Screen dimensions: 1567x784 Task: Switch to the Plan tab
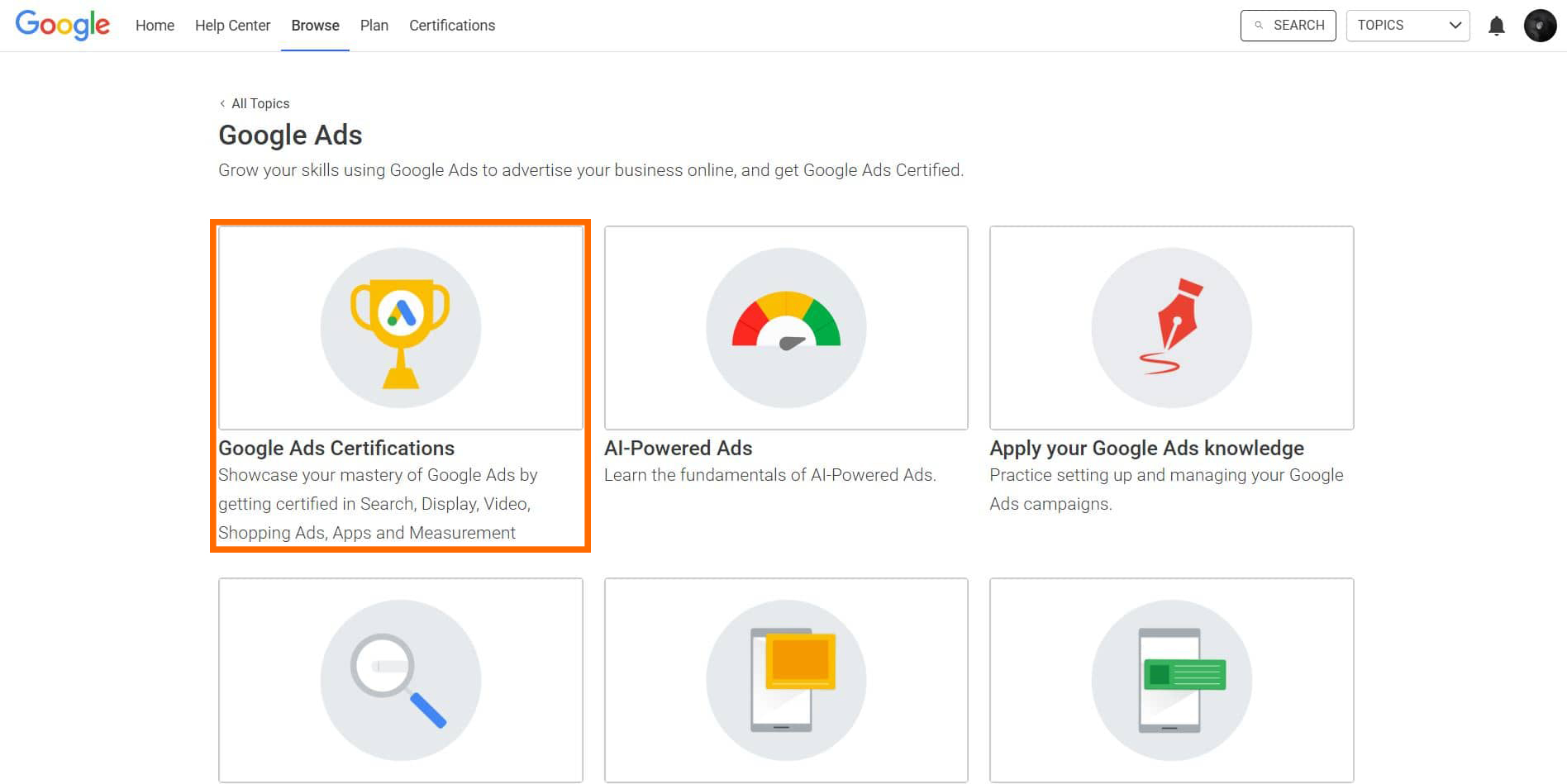pyautogui.click(x=374, y=26)
